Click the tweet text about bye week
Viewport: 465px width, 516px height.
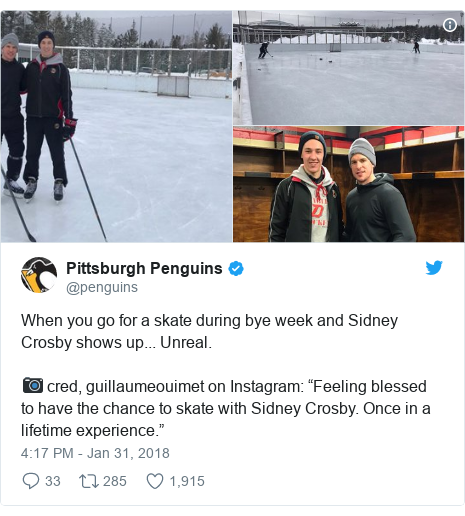pos(209,331)
